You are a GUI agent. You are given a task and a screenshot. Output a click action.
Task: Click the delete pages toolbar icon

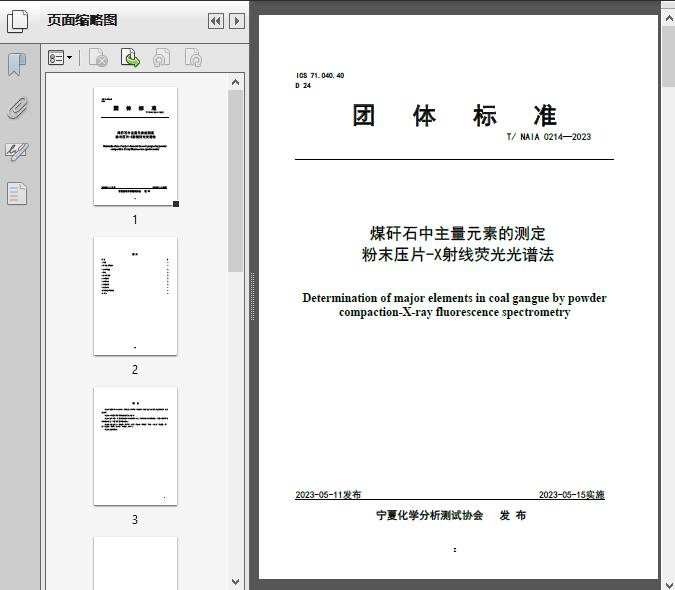point(98,58)
